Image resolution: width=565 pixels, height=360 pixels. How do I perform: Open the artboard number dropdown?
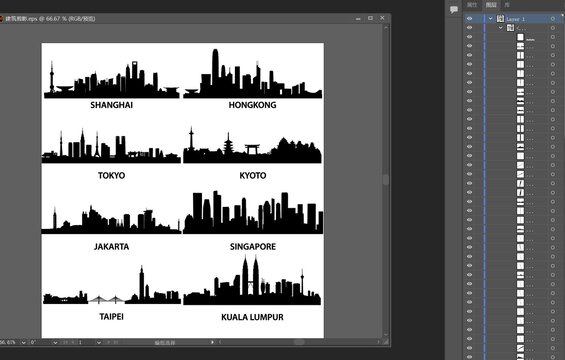[98, 342]
